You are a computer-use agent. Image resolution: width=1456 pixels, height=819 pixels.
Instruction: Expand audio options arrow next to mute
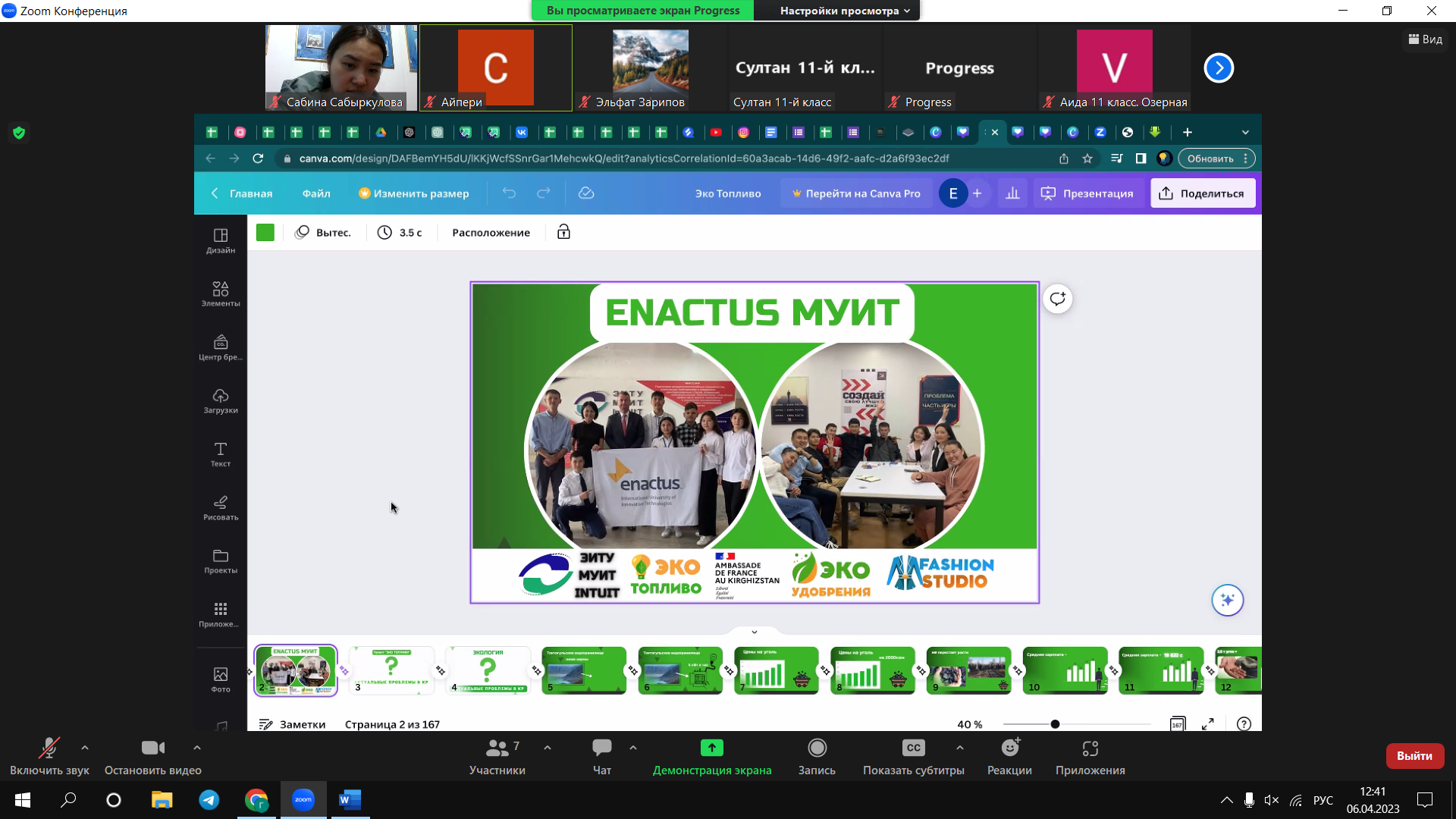(x=85, y=748)
